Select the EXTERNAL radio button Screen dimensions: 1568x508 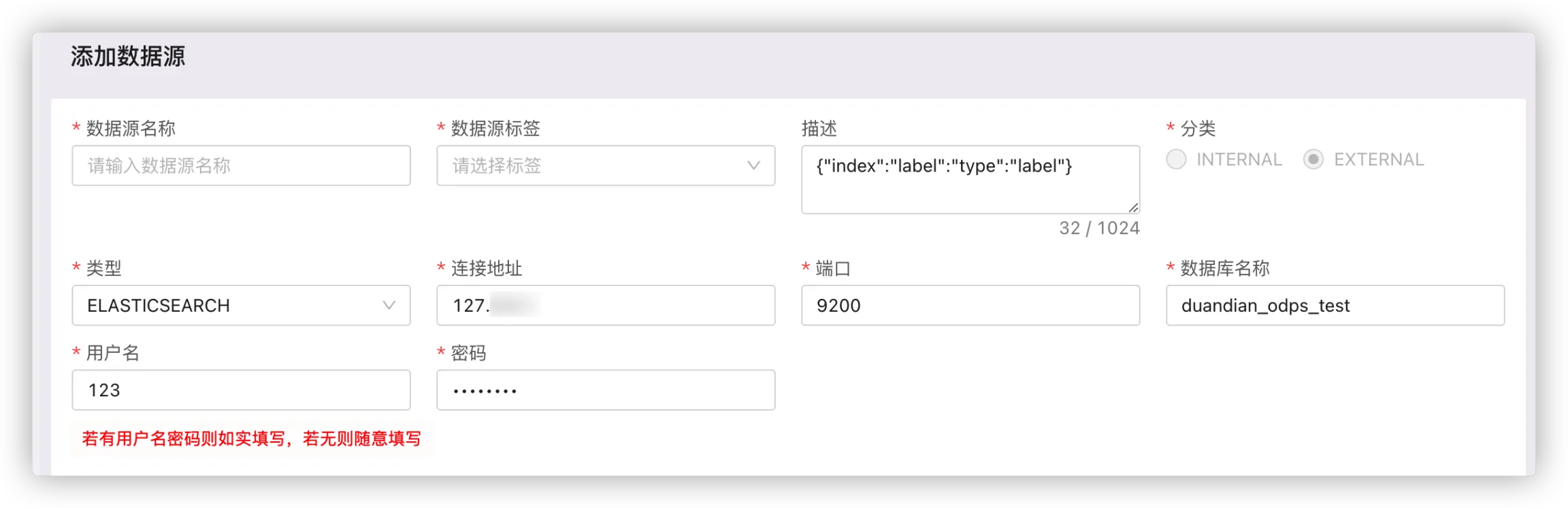click(x=1313, y=159)
